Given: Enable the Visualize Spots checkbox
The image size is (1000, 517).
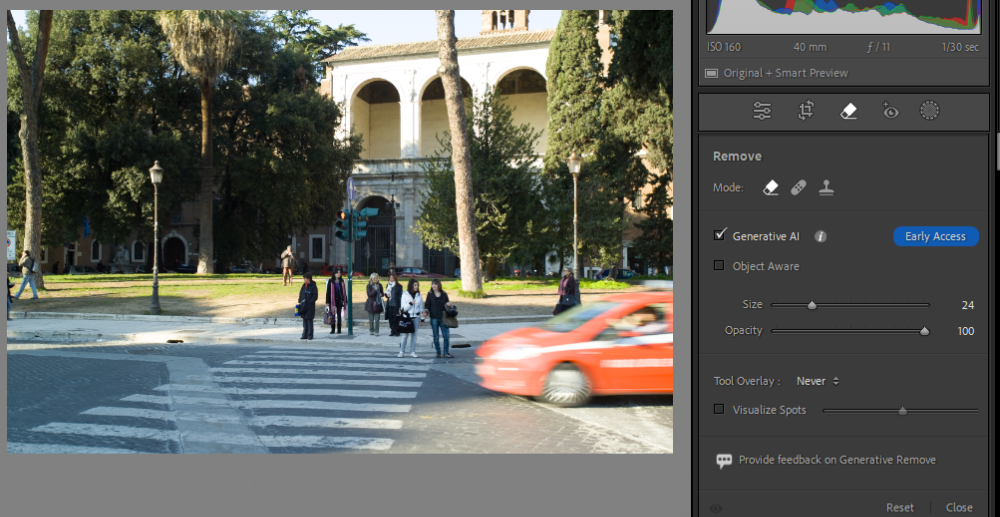Looking at the screenshot, I should 719,409.
